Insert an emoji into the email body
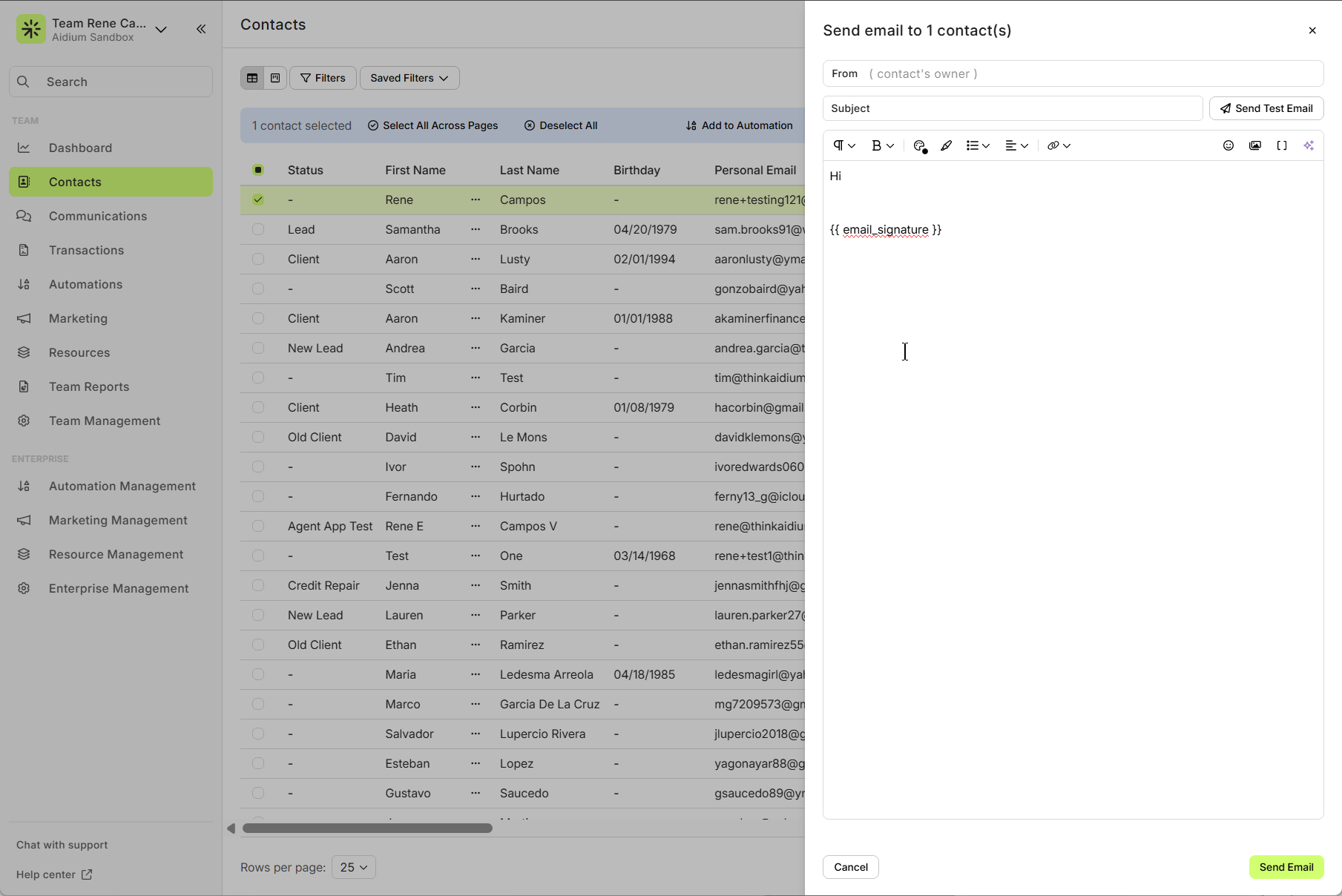Viewport: 1342px width, 896px height. click(x=1228, y=145)
